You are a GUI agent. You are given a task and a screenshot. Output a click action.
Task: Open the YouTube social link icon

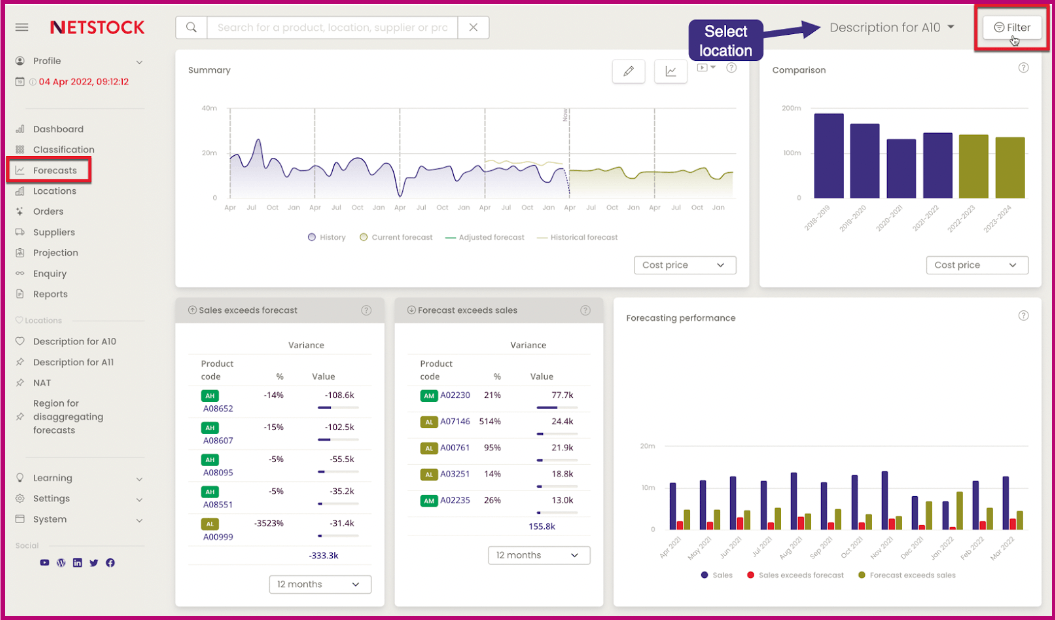45,563
